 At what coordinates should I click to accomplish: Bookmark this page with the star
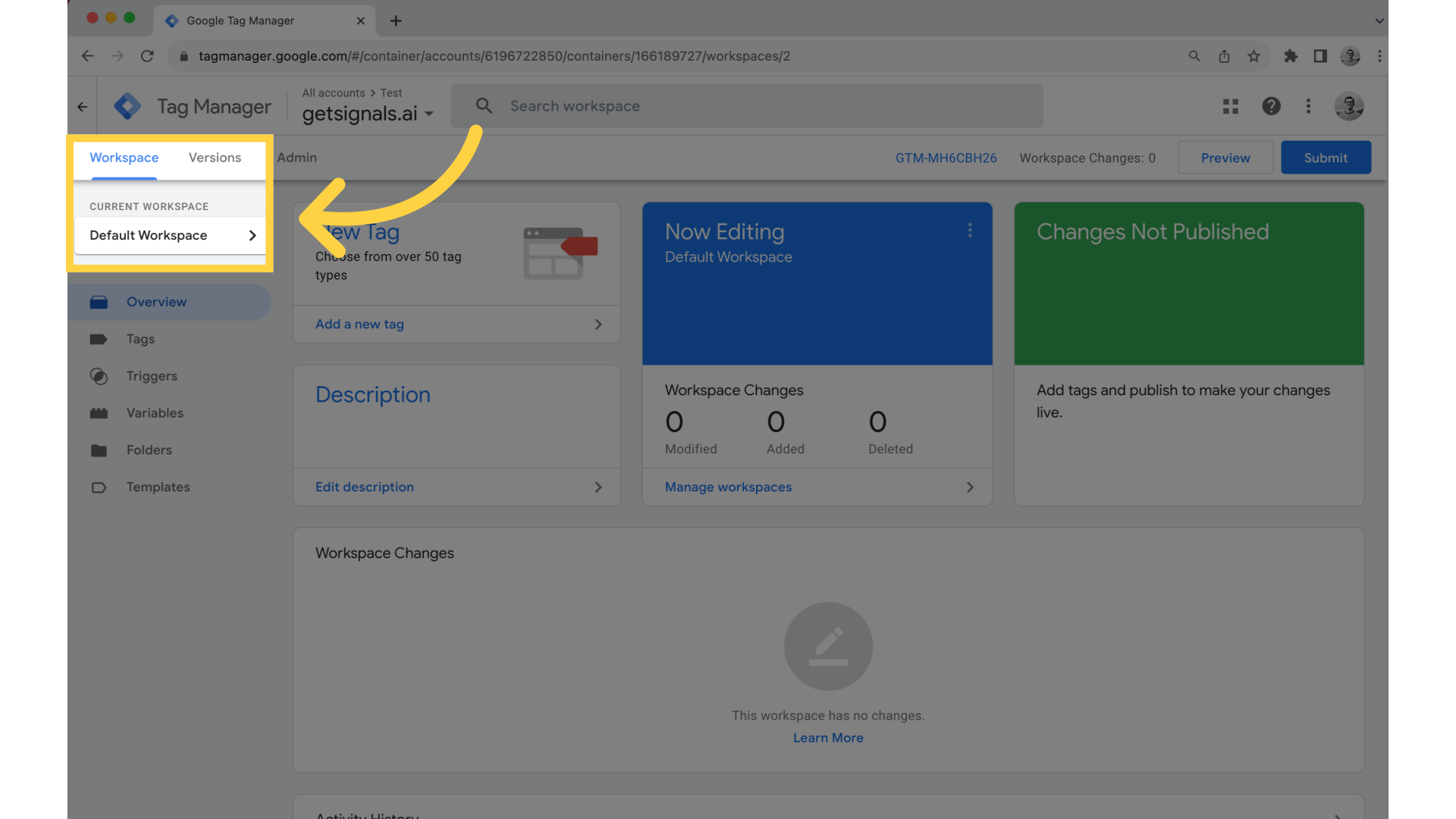pyautogui.click(x=1254, y=56)
